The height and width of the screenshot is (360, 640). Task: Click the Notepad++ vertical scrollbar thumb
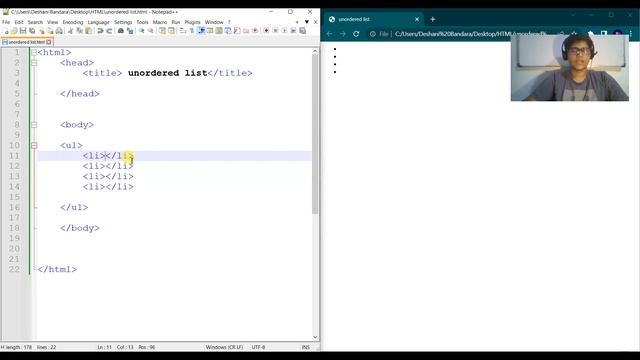pos(315,134)
